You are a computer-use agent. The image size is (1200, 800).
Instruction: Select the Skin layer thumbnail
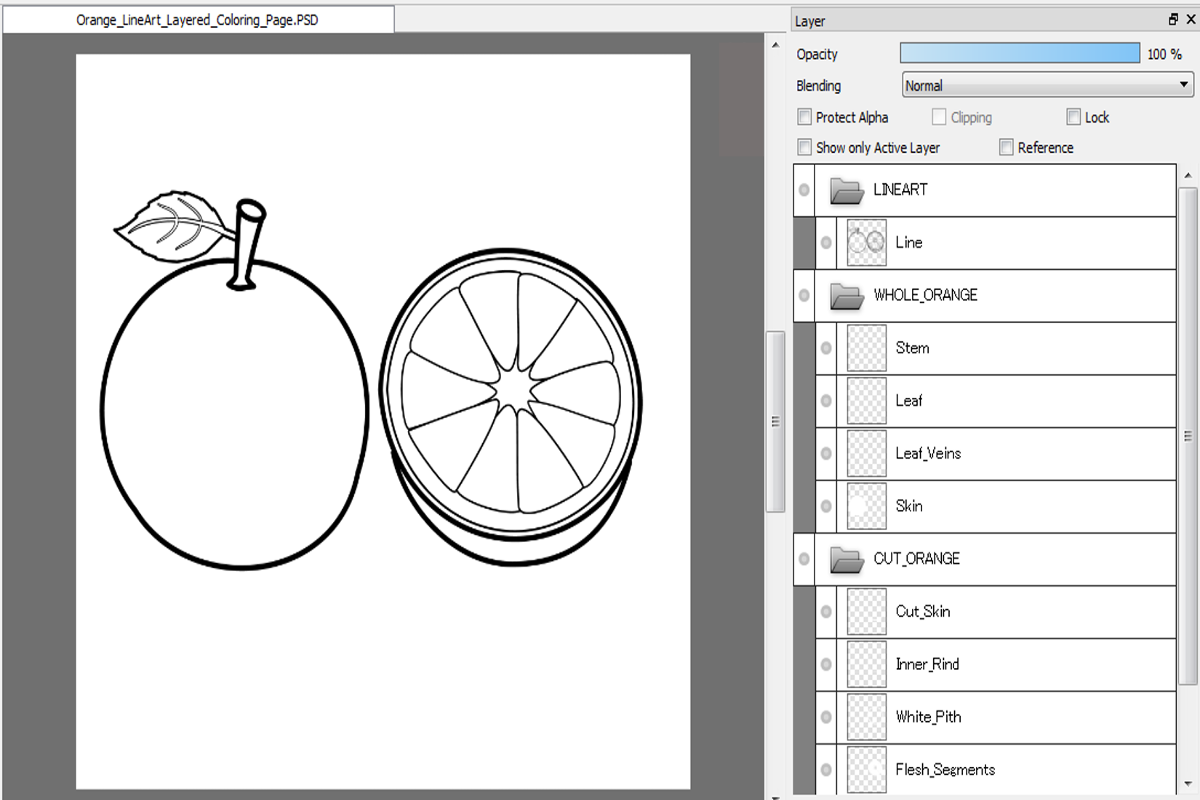867,507
